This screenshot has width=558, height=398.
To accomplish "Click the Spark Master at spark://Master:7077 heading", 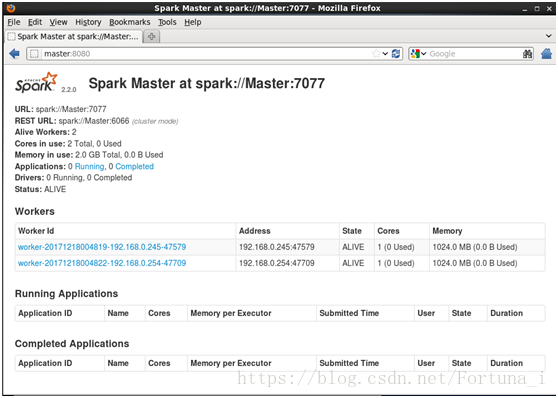I will pyautogui.click(x=206, y=84).
